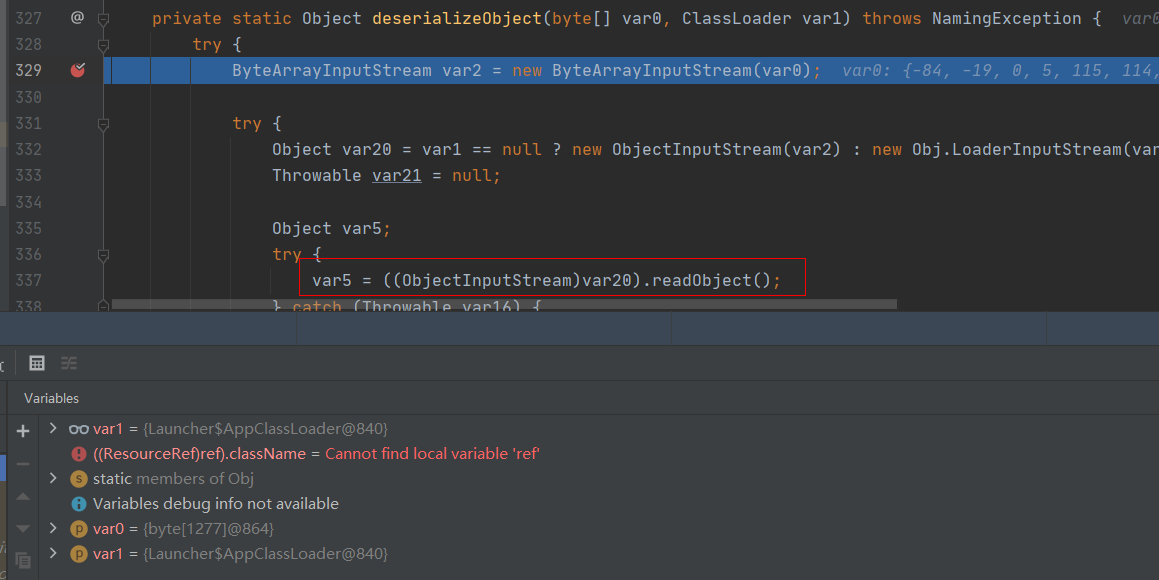The height and width of the screenshot is (580, 1159).
Task: Toggle the breakpoint on line 329
Action: click(x=78, y=70)
